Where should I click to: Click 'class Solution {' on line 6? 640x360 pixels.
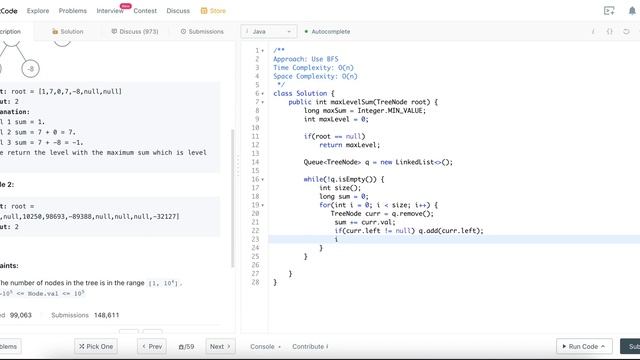click(x=304, y=93)
